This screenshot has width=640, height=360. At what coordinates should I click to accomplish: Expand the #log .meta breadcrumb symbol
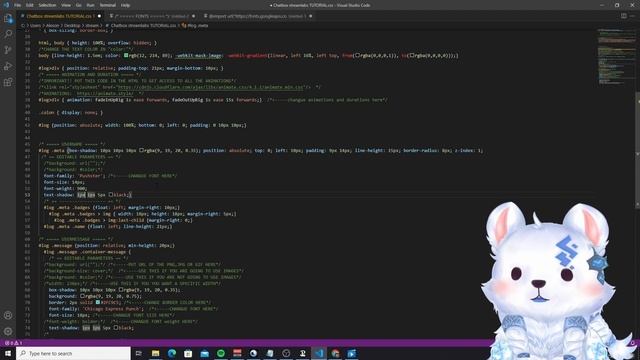195,25
